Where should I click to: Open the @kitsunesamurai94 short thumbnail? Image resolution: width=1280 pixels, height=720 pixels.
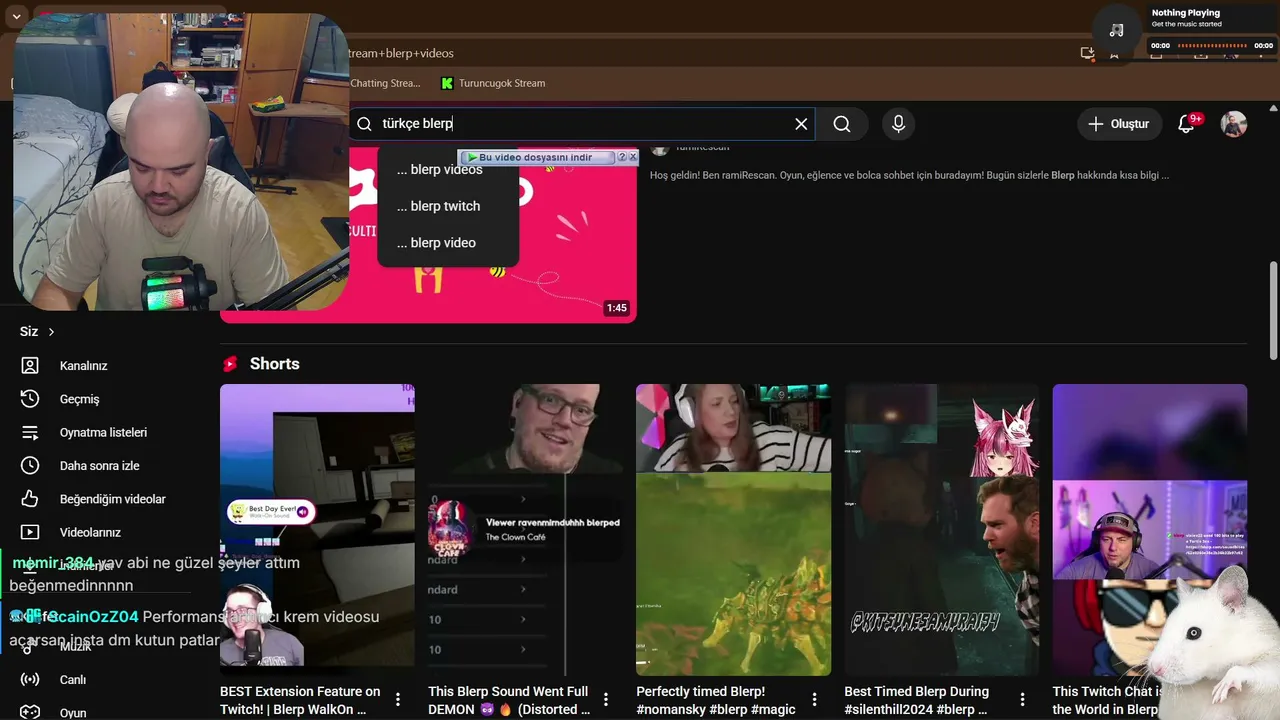(941, 530)
